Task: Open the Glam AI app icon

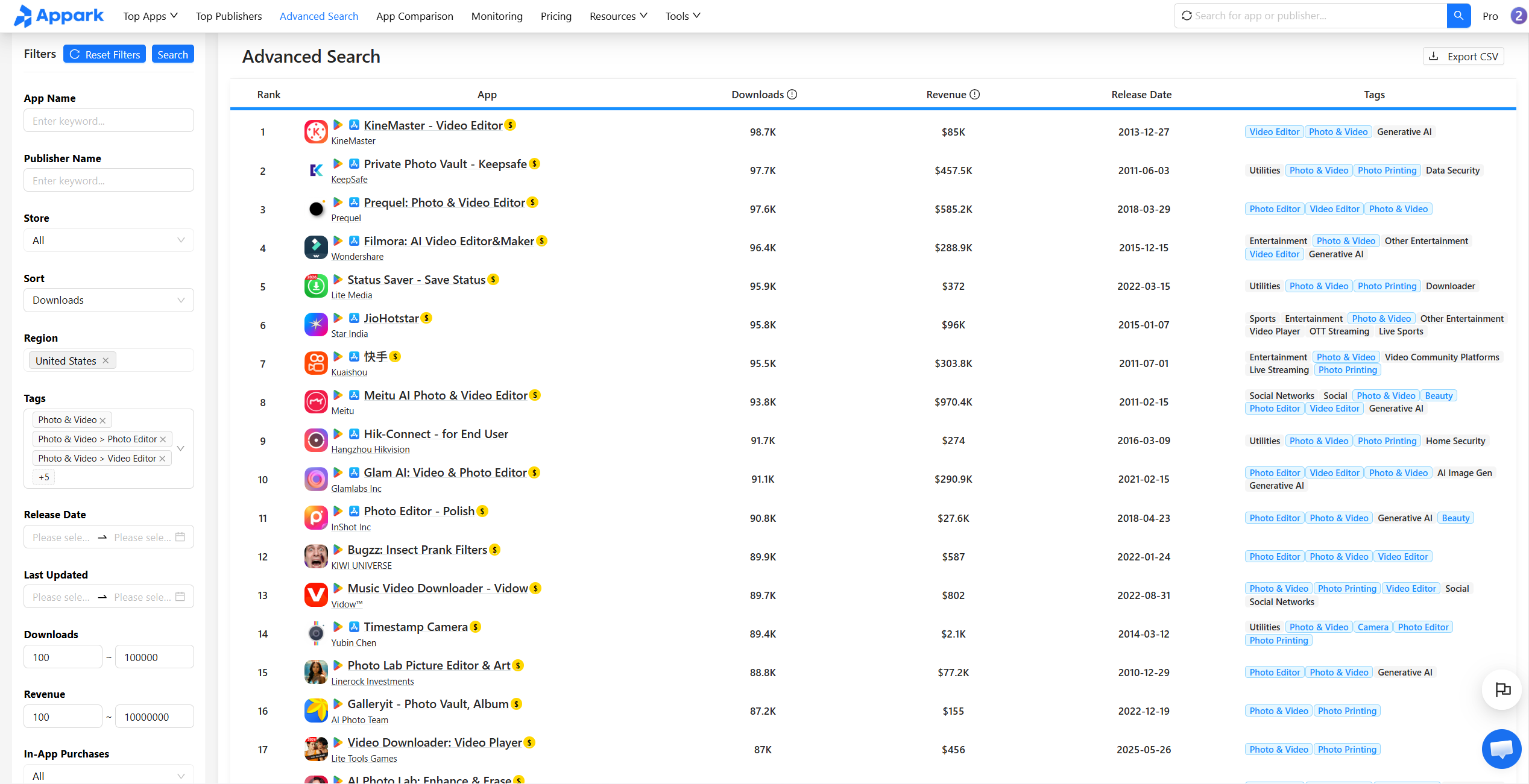Action: point(316,479)
